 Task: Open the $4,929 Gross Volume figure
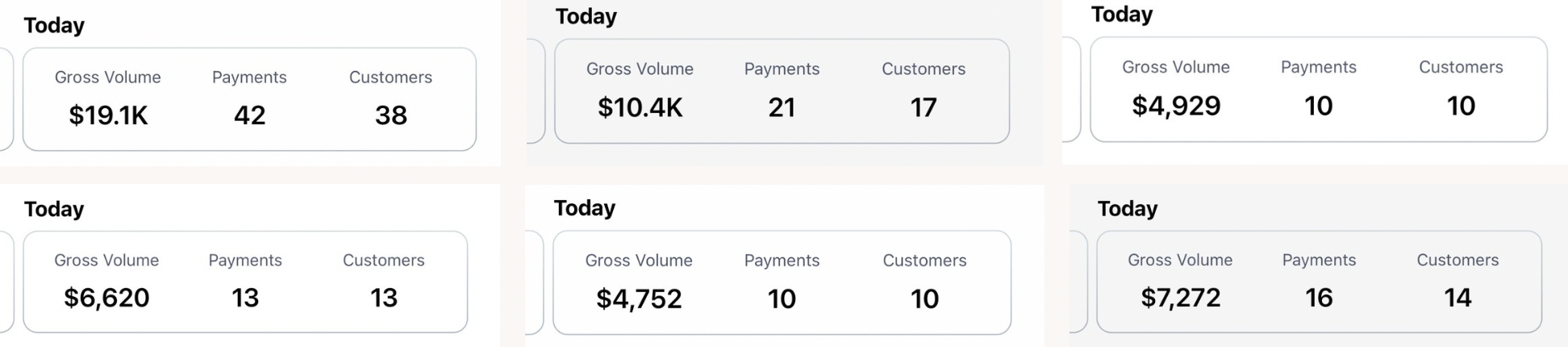pyautogui.click(x=1176, y=106)
